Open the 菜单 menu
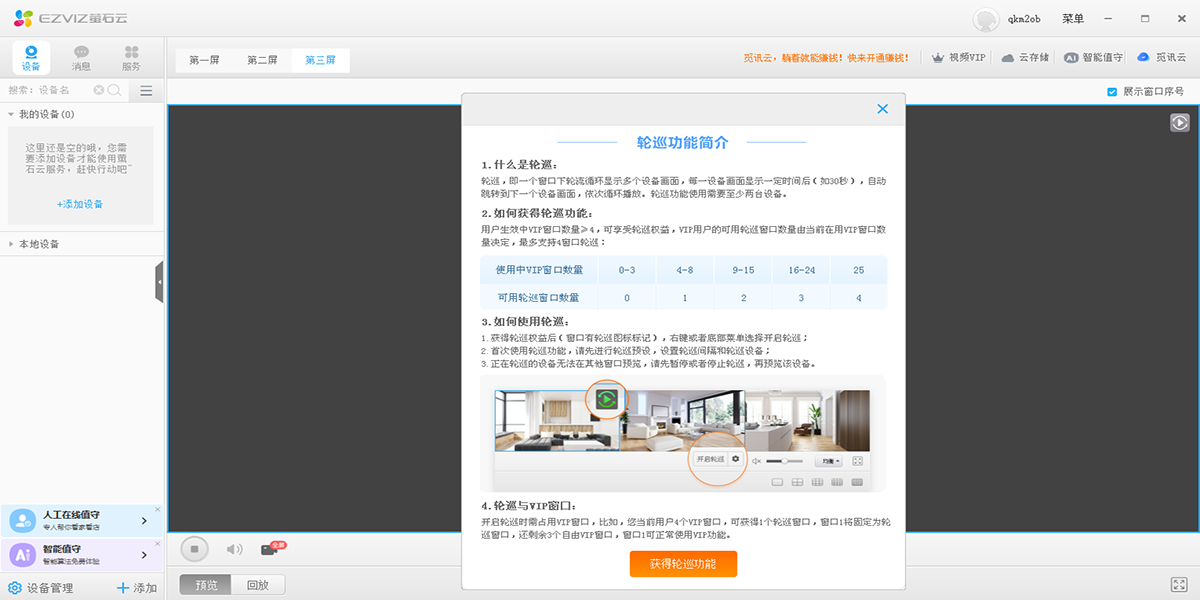This screenshot has height=600, width=1200. tap(1073, 18)
